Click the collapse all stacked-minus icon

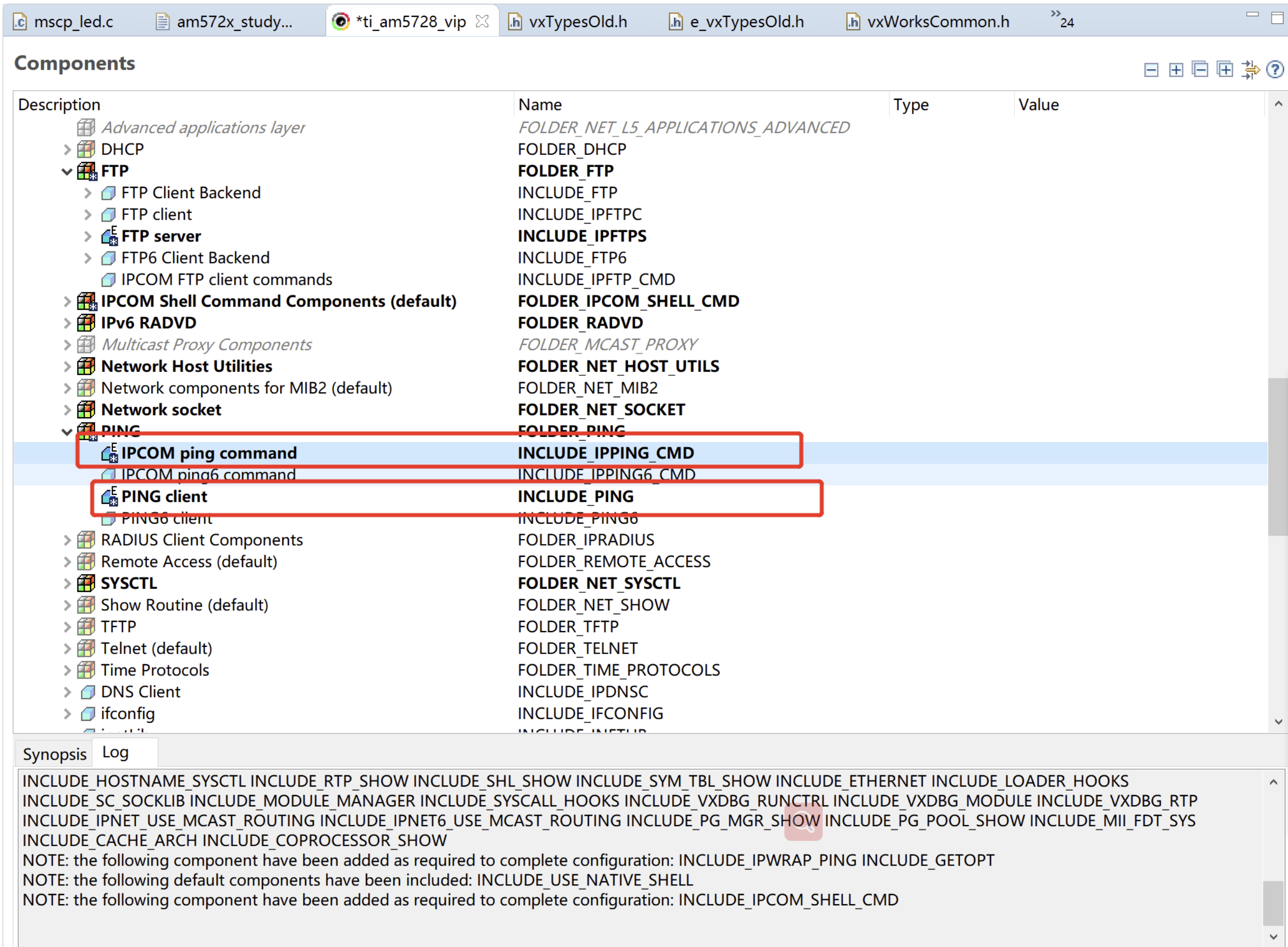pyautogui.click(x=1200, y=69)
